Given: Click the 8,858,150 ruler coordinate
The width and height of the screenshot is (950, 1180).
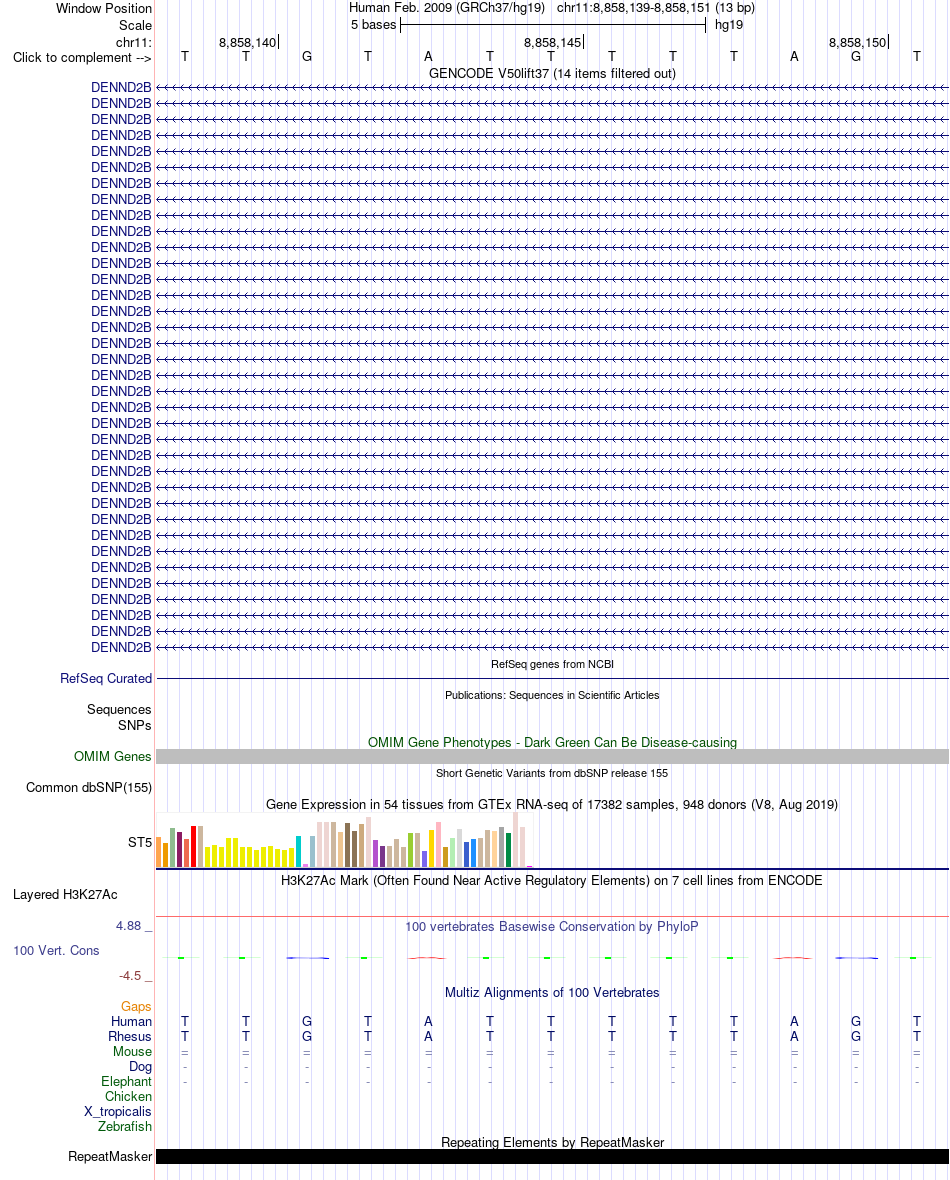Looking at the screenshot, I should pyautogui.click(x=857, y=43).
